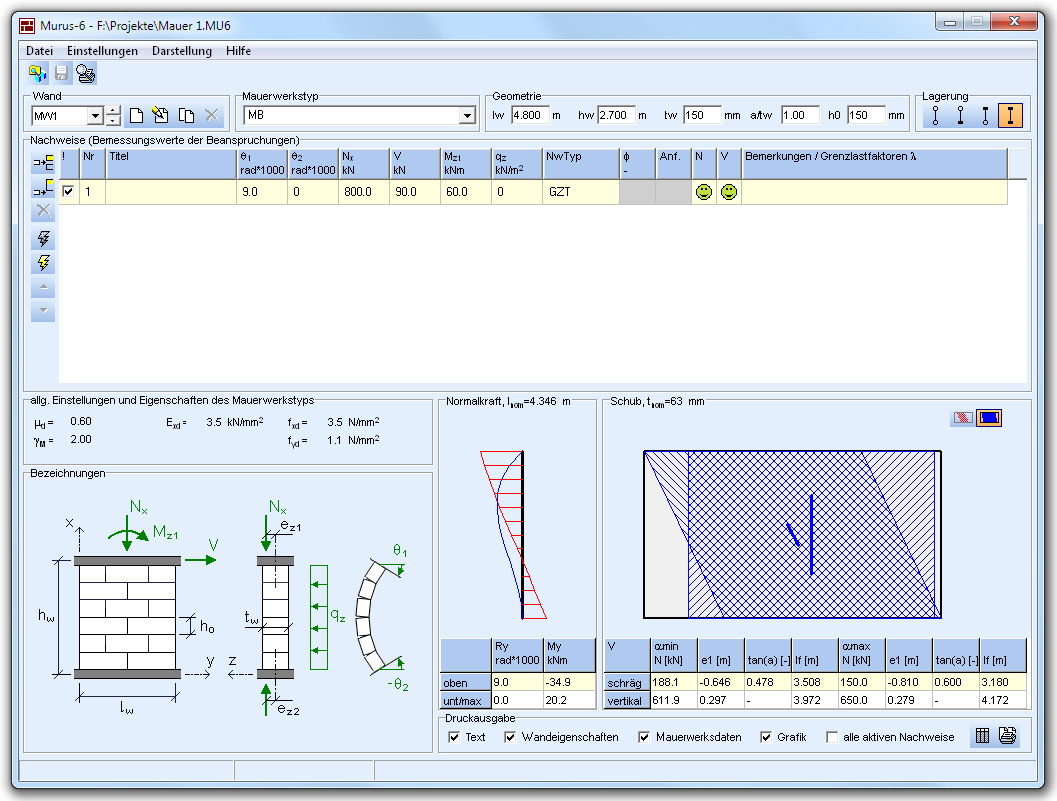
Task: Create a new wall with blank page icon
Action: pyautogui.click(x=137, y=116)
